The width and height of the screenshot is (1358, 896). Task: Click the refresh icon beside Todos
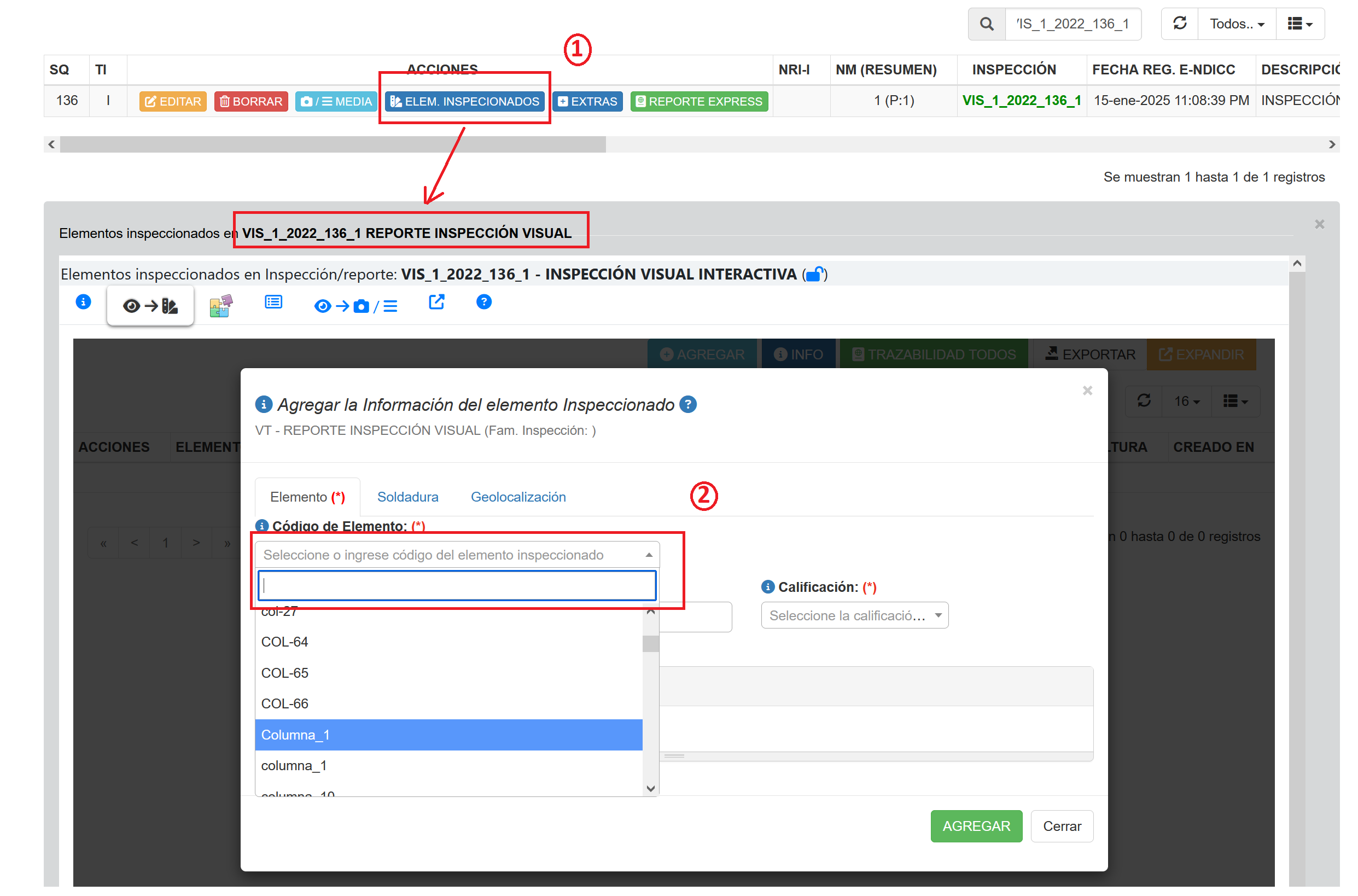tap(1179, 24)
